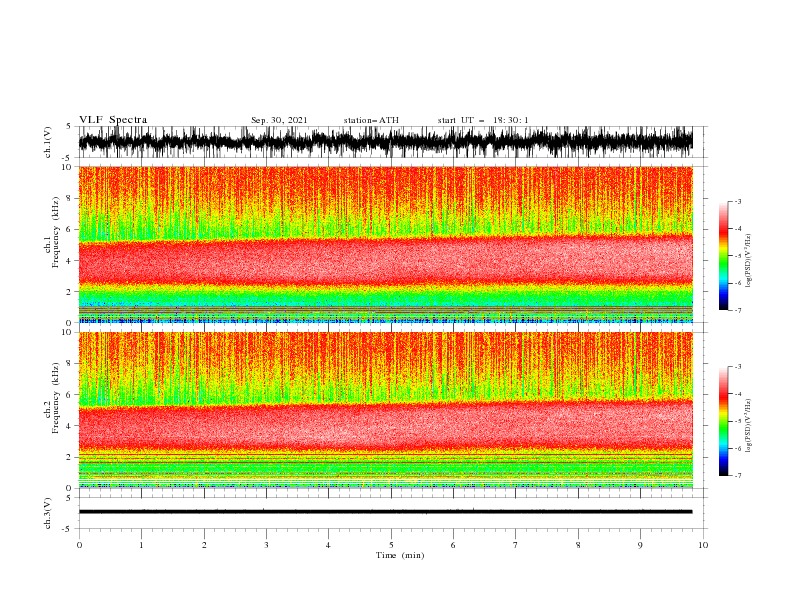
Task: Click the time axis tick label '3'
Action: coord(266,545)
